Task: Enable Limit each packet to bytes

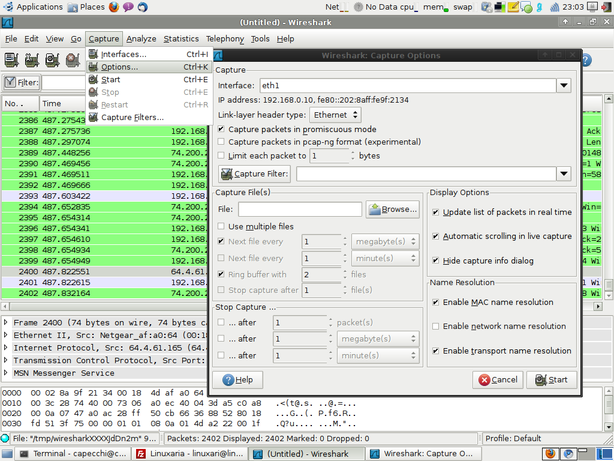Action: [221, 155]
